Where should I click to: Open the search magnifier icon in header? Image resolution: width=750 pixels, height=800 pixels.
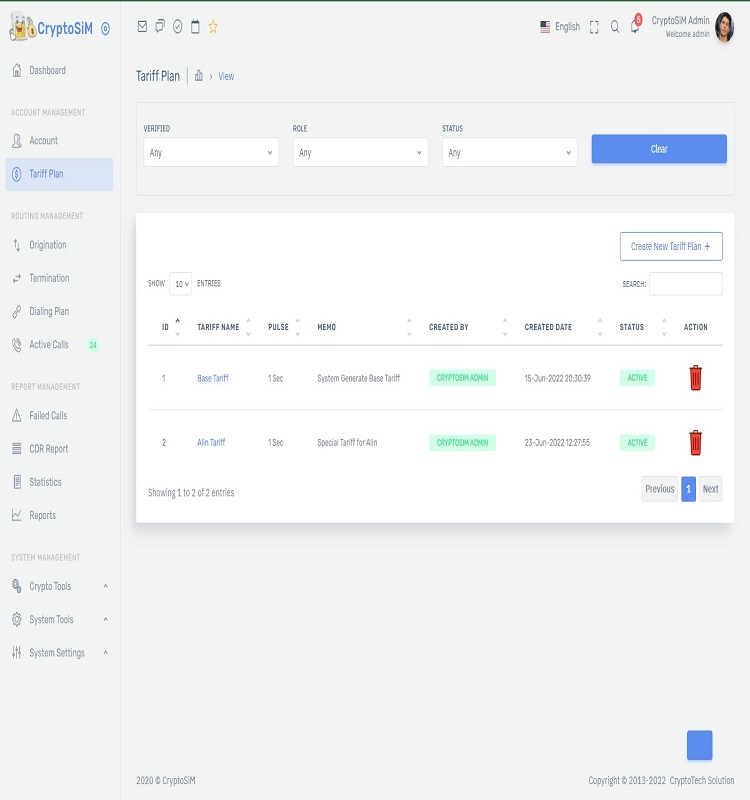[x=615, y=27]
